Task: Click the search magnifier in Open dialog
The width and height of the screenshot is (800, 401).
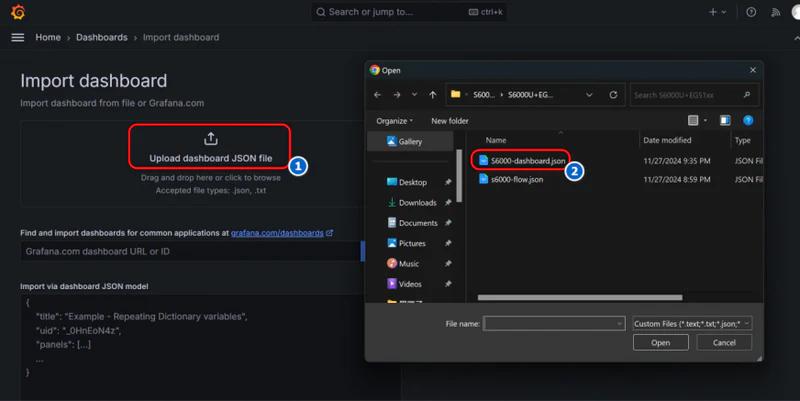Action: [x=747, y=95]
